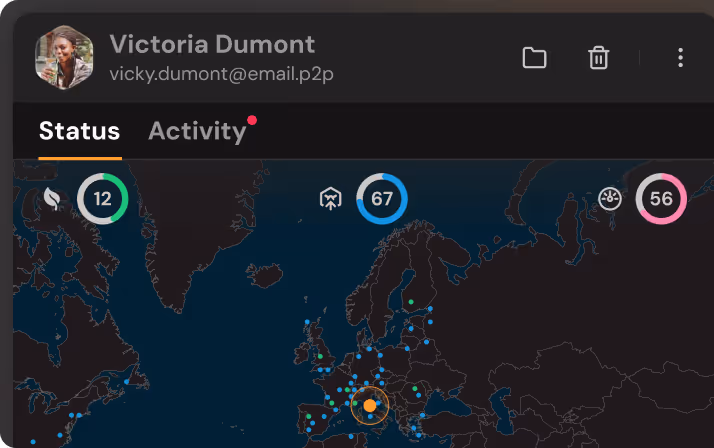Click the blue ring showing 67
714x448 pixels.
382,199
